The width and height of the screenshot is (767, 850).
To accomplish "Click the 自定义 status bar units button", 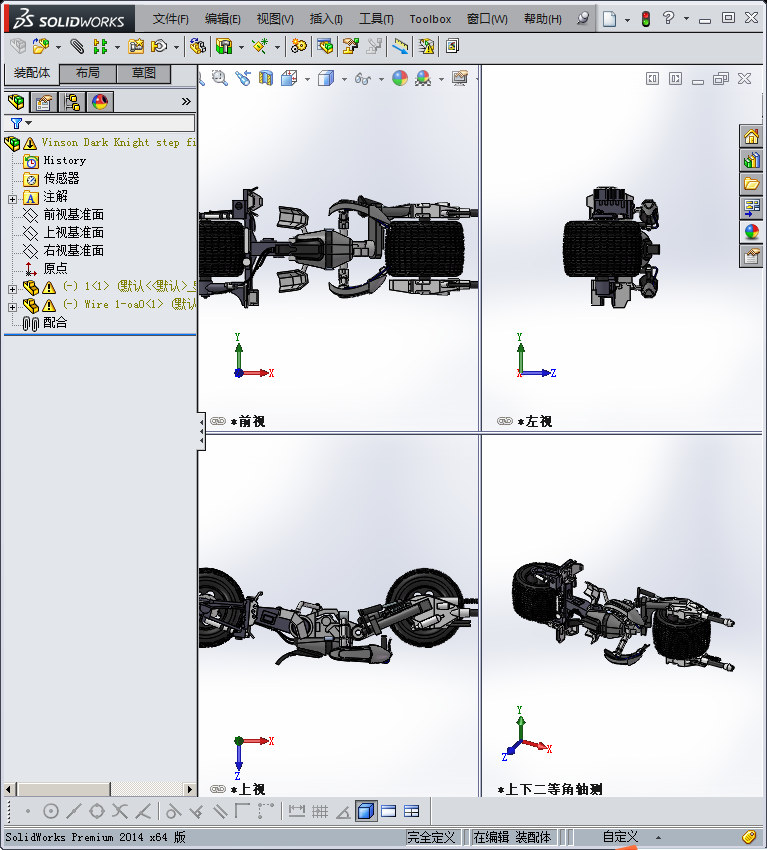I will (621, 837).
